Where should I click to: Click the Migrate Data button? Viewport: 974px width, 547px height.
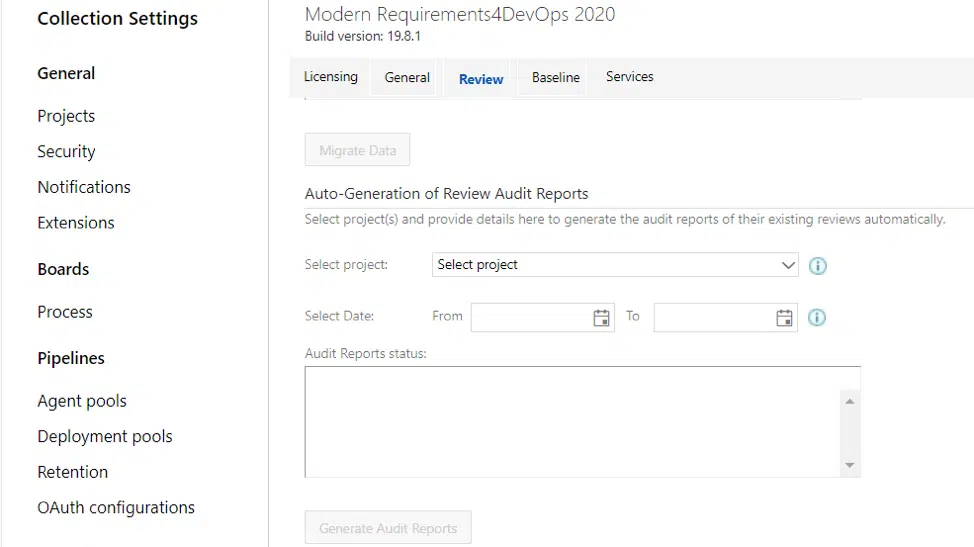point(357,150)
